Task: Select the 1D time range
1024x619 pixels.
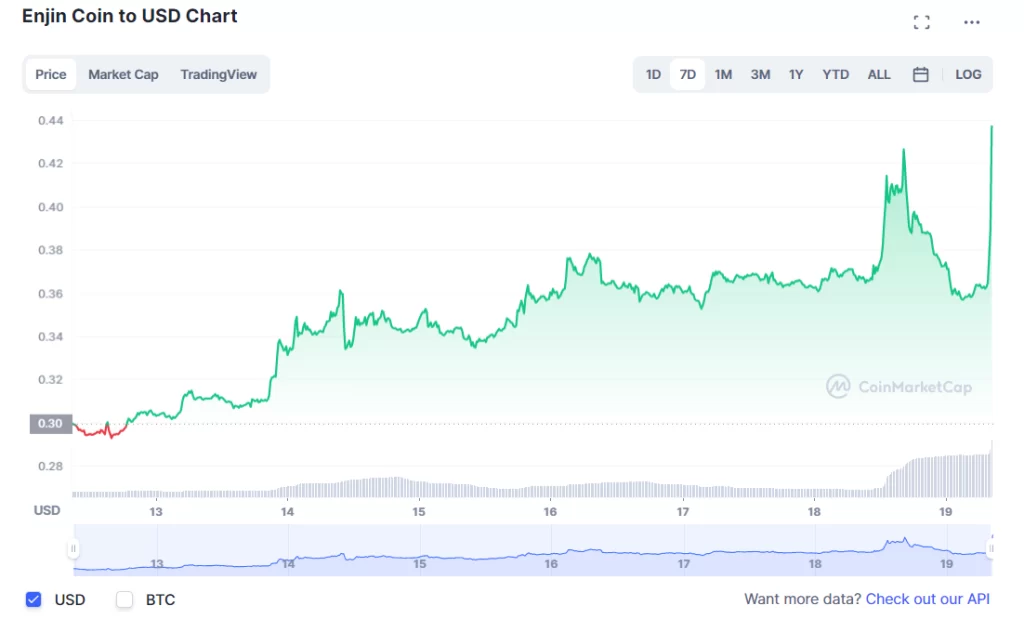Action: (x=653, y=74)
